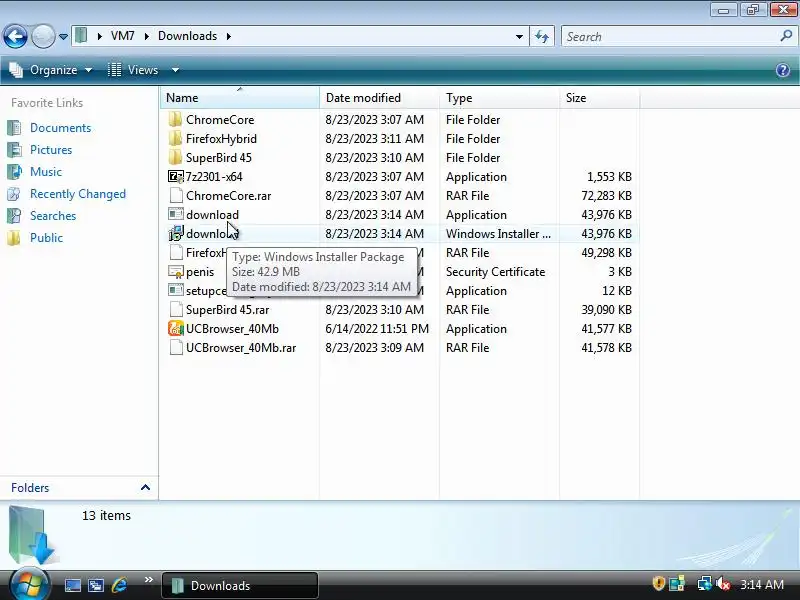The width and height of the screenshot is (800, 600).
Task: Select the setupce application icon
Action: tap(176, 290)
